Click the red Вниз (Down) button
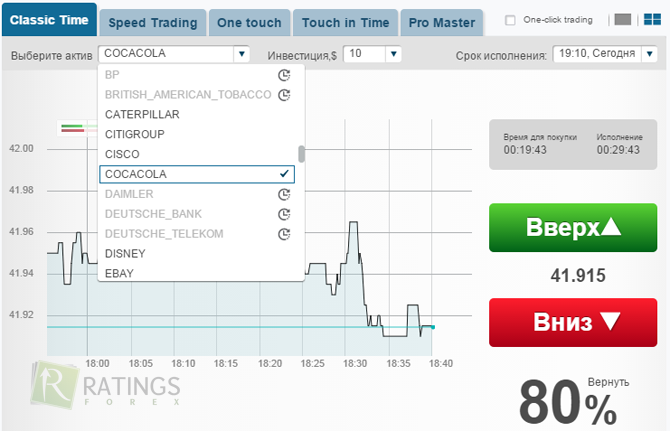The image size is (670, 431). click(573, 322)
